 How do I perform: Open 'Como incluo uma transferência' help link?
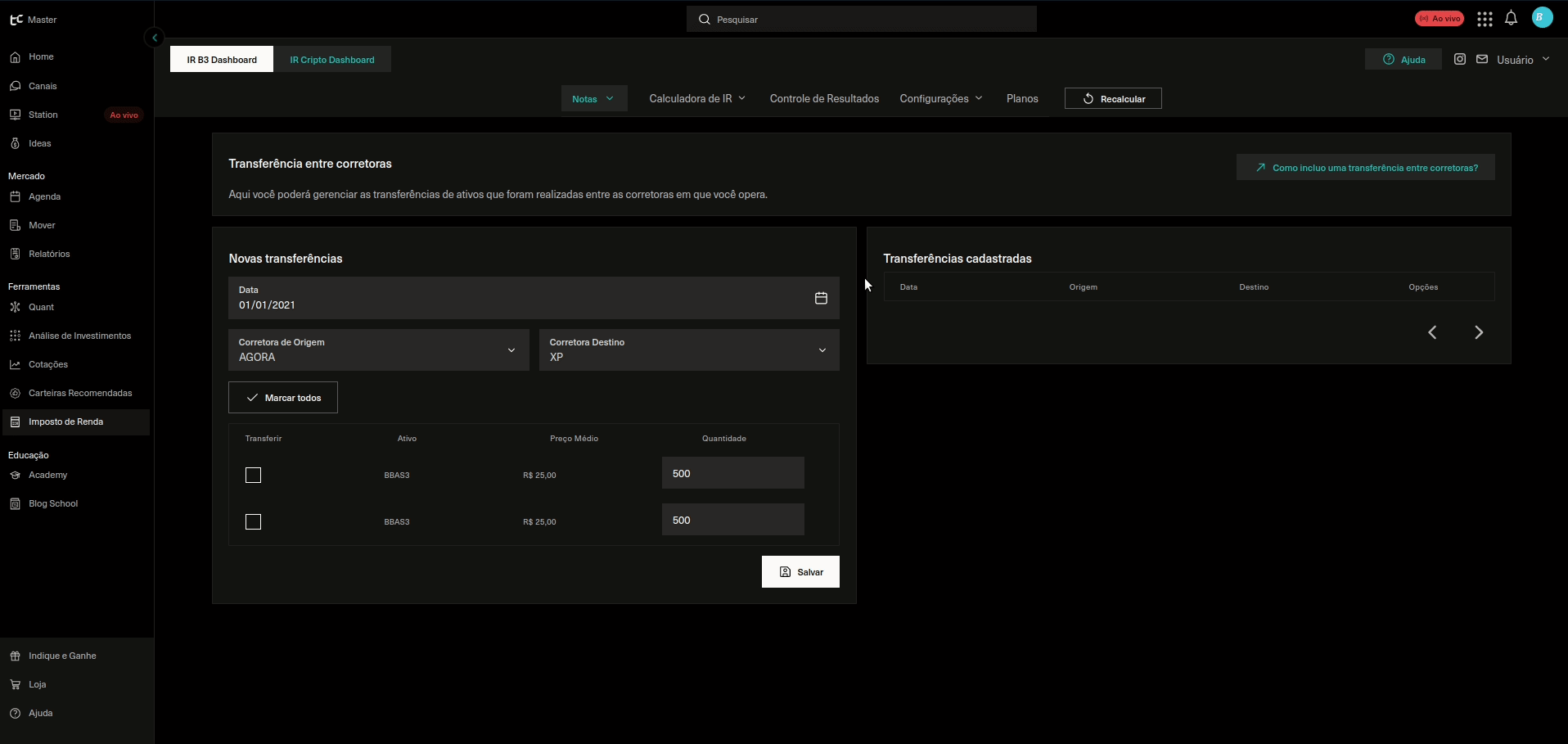[x=1366, y=168]
